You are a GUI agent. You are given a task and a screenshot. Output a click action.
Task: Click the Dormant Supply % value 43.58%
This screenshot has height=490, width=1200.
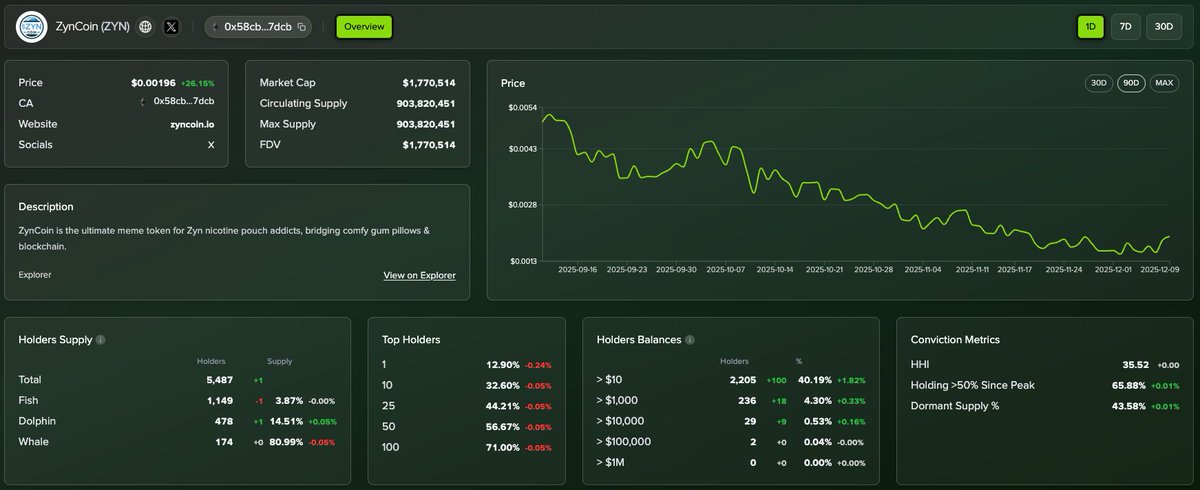(1131, 406)
